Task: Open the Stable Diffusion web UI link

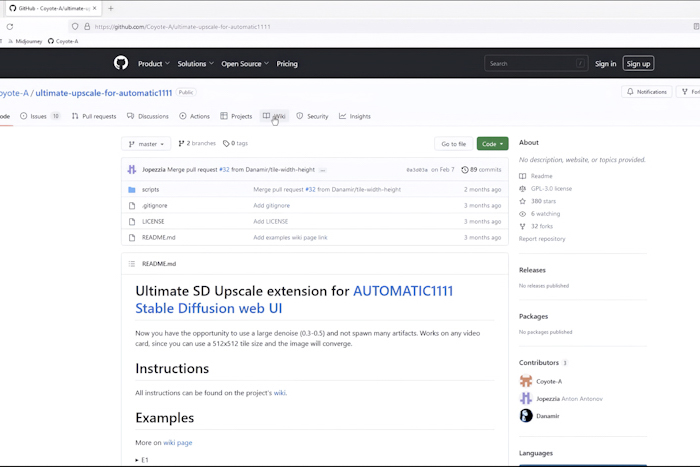Action: pos(208,309)
